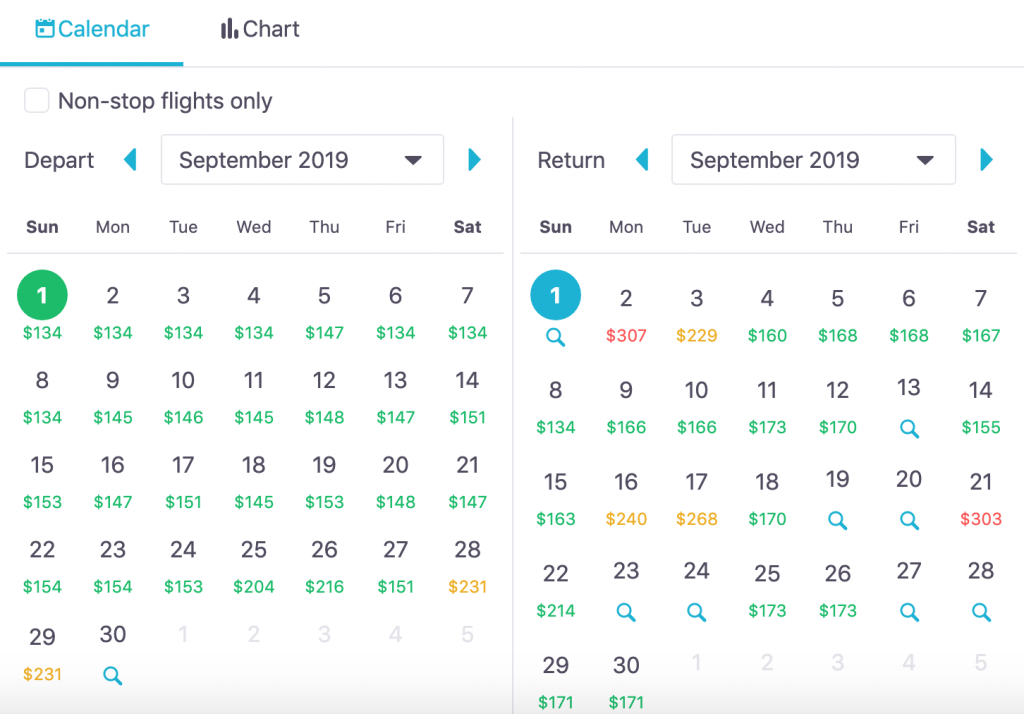This screenshot has height=714, width=1024.
Task: Open the Return month dropdown
Action: coord(813,160)
